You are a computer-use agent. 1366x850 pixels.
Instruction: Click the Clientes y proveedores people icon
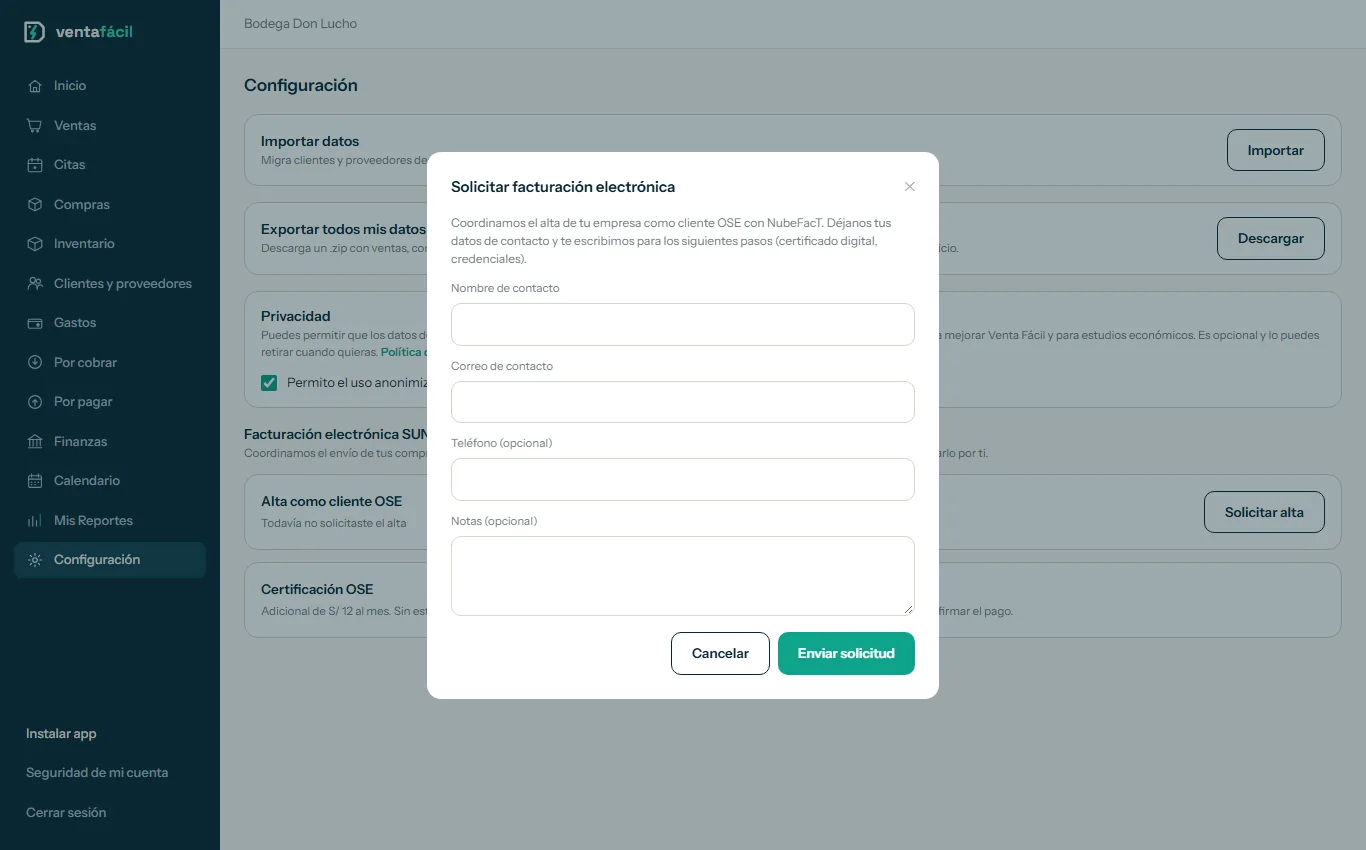(x=35, y=284)
